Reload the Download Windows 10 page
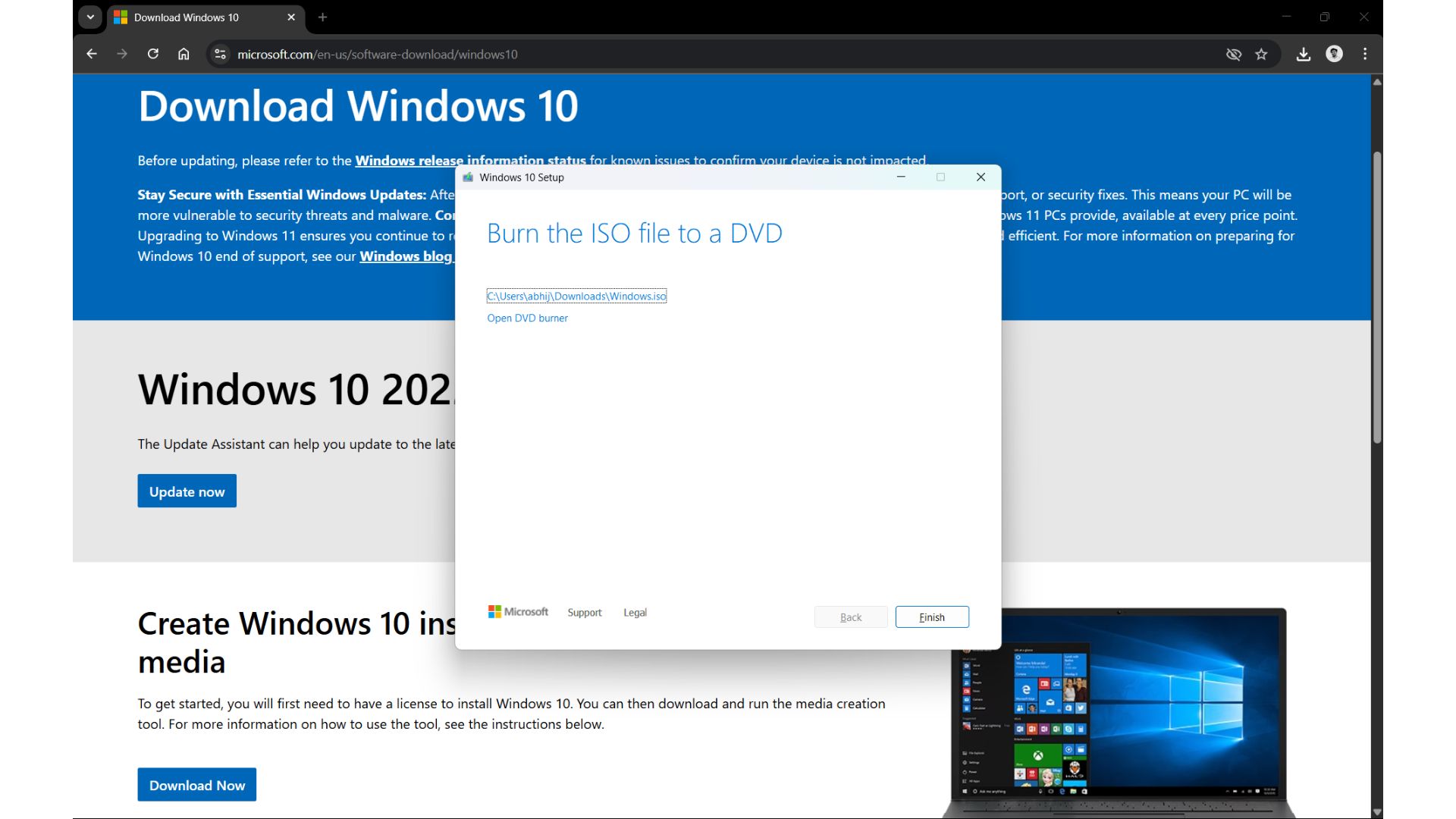 pos(153,54)
